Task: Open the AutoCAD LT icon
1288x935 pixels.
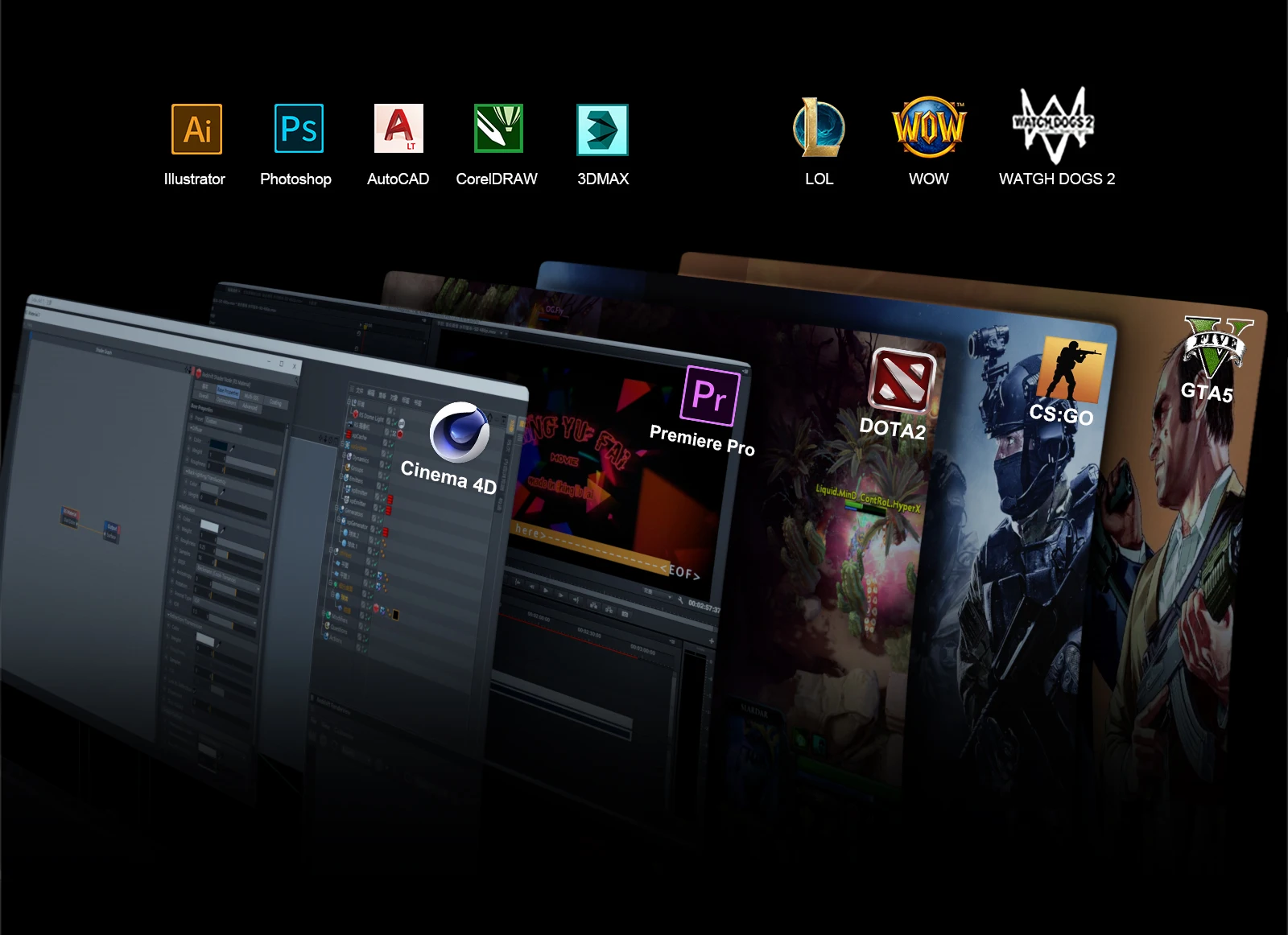Action: click(x=398, y=129)
